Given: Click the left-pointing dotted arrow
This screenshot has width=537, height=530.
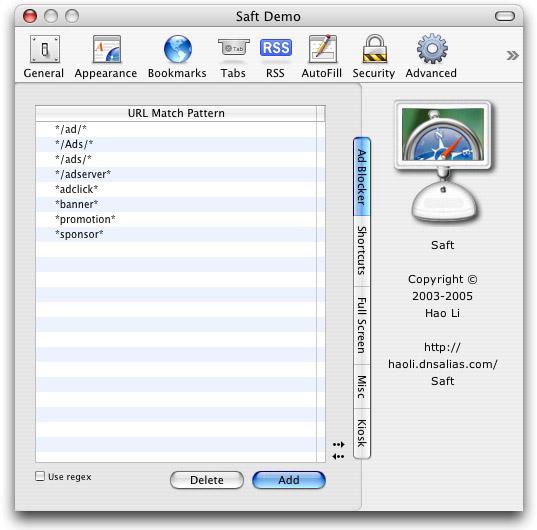Looking at the screenshot, I should pyautogui.click(x=338, y=456).
